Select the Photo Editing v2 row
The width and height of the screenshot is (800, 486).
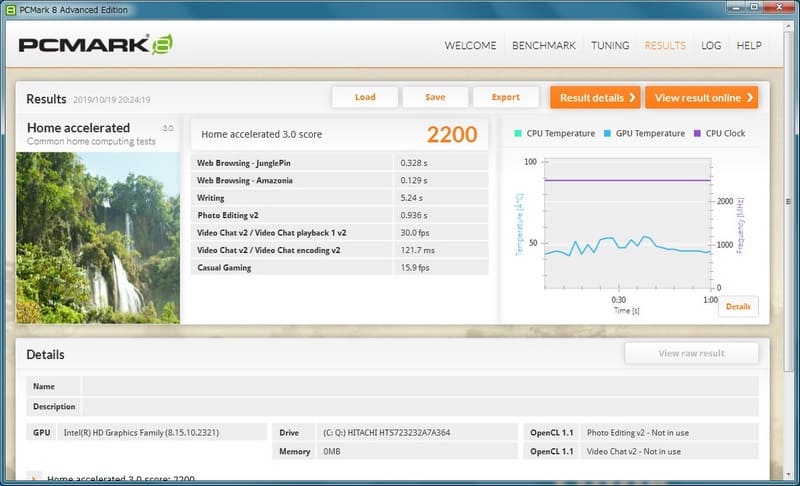coord(339,215)
